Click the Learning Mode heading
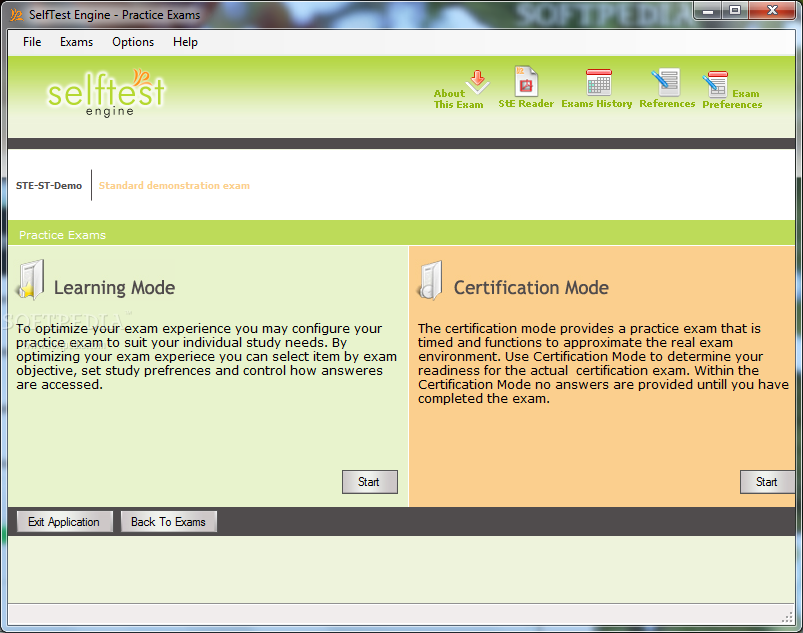The image size is (803, 633). coord(114,288)
